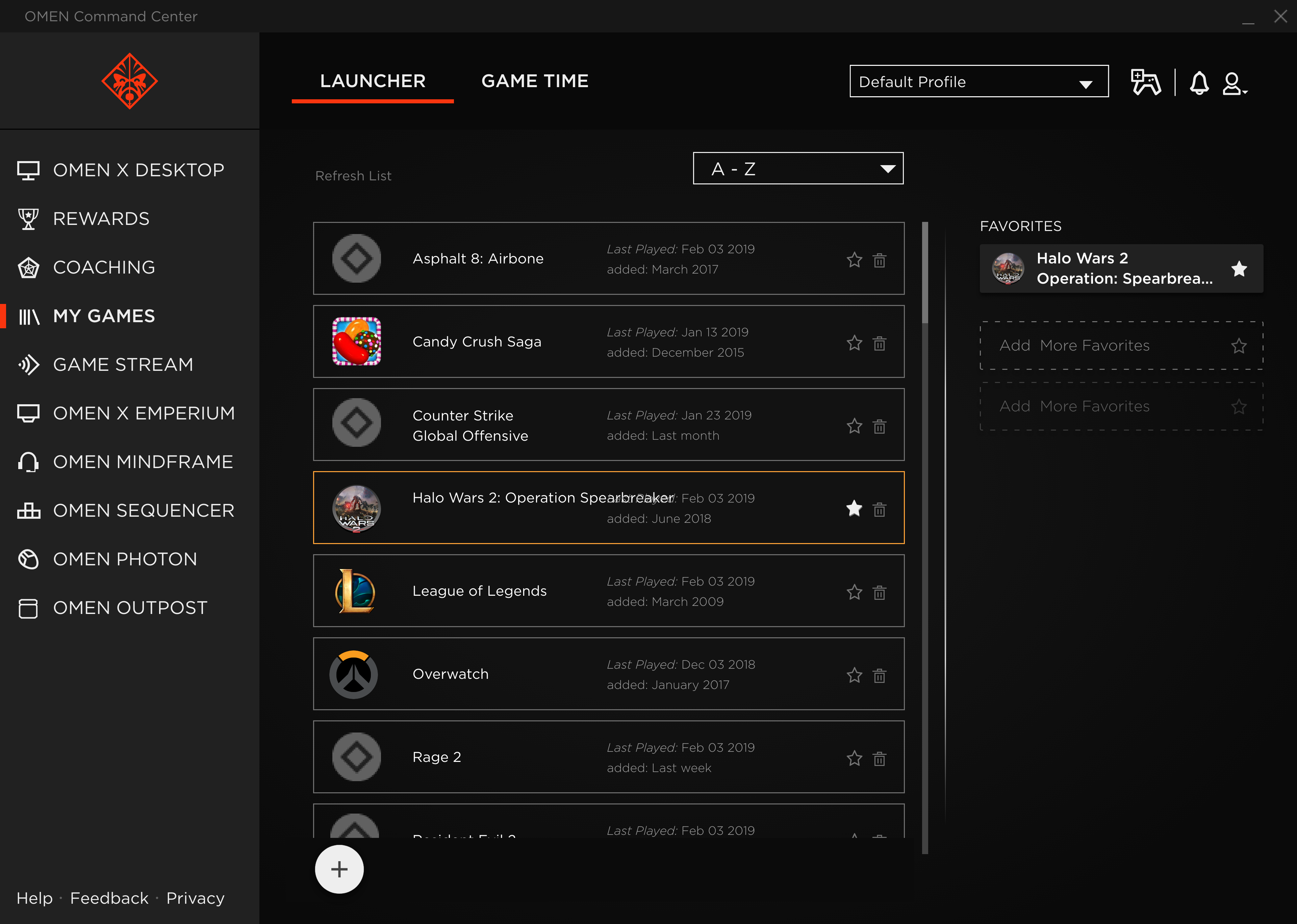The width and height of the screenshot is (1297, 924).
Task: Click the games list vertical scrollbar
Action: pyautogui.click(x=925, y=273)
